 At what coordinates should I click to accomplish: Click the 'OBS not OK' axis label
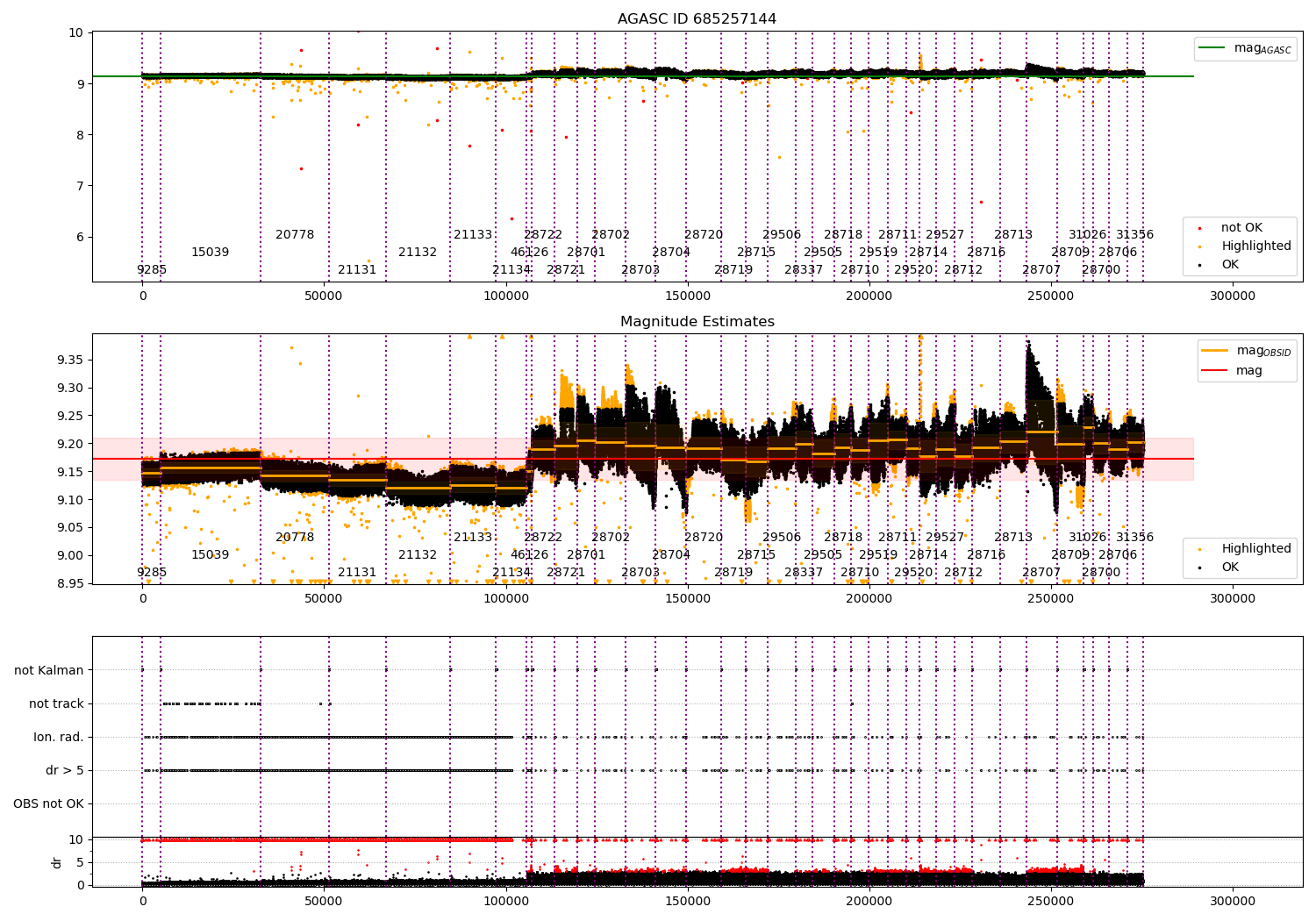[x=48, y=804]
